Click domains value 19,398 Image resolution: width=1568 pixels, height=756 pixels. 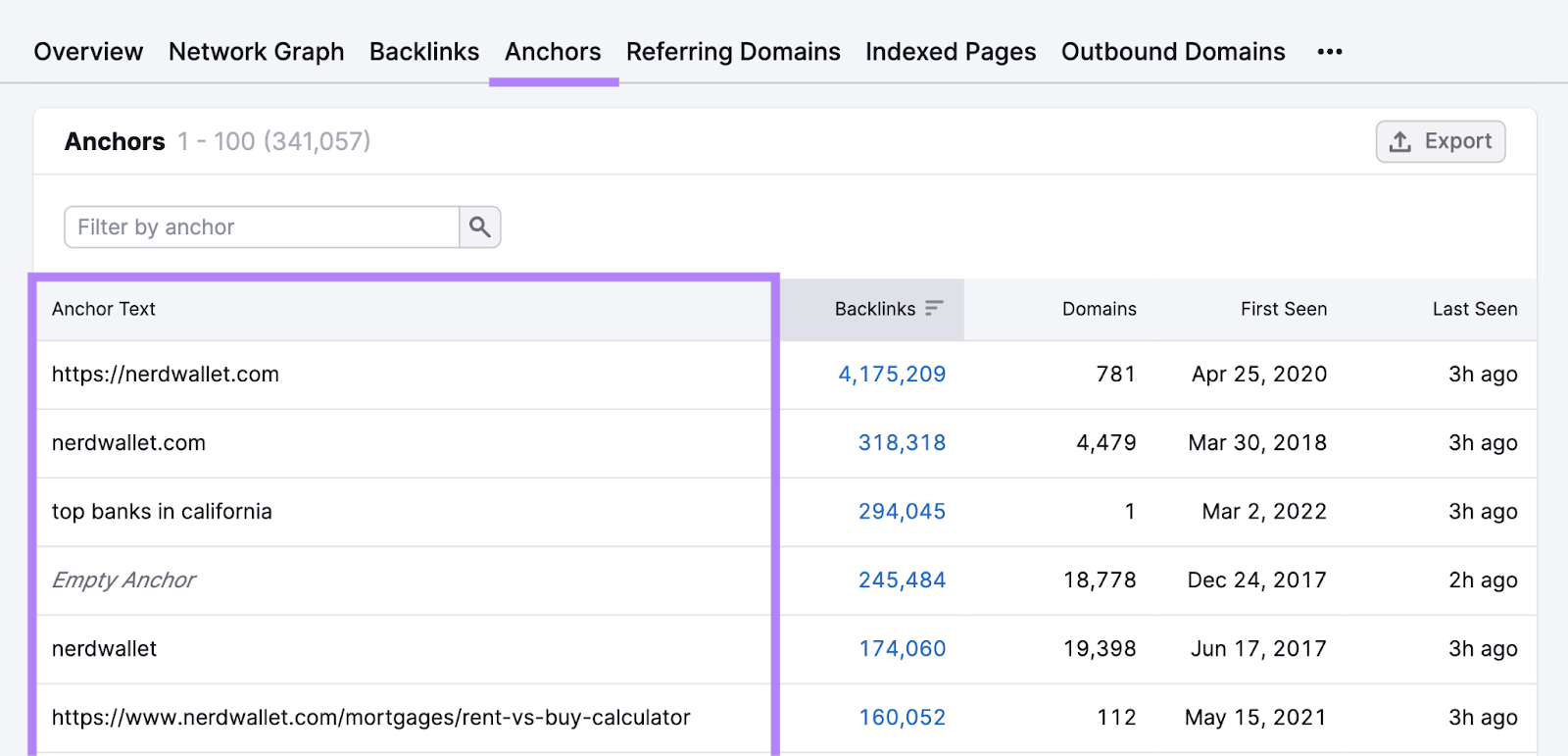coord(1100,648)
